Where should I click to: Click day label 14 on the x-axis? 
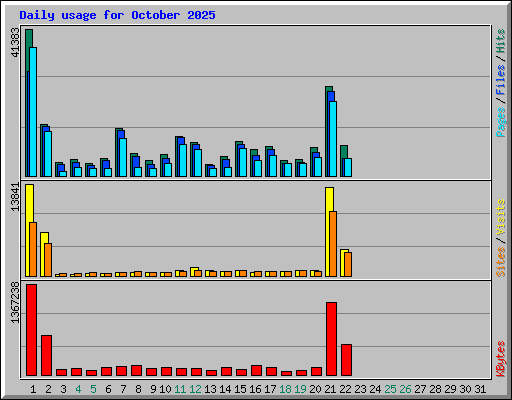pos(225,389)
